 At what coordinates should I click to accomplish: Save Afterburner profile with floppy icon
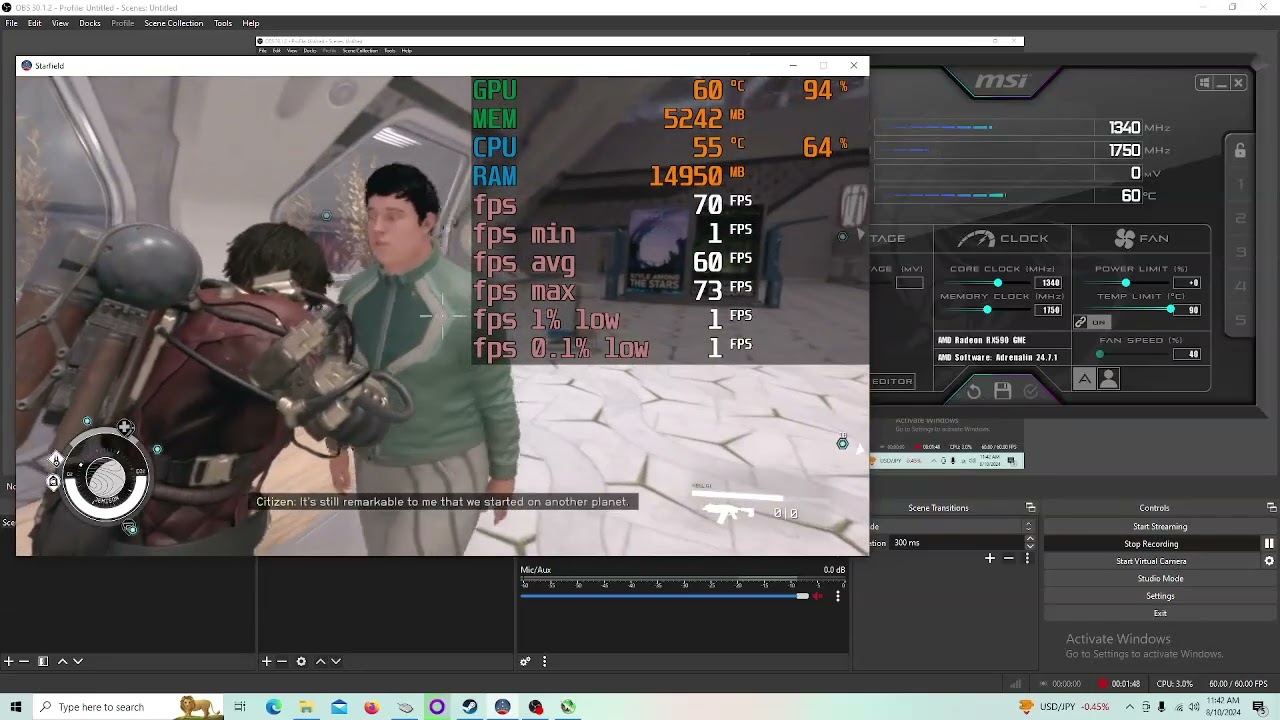pyautogui.click(x=1003, y=391)
